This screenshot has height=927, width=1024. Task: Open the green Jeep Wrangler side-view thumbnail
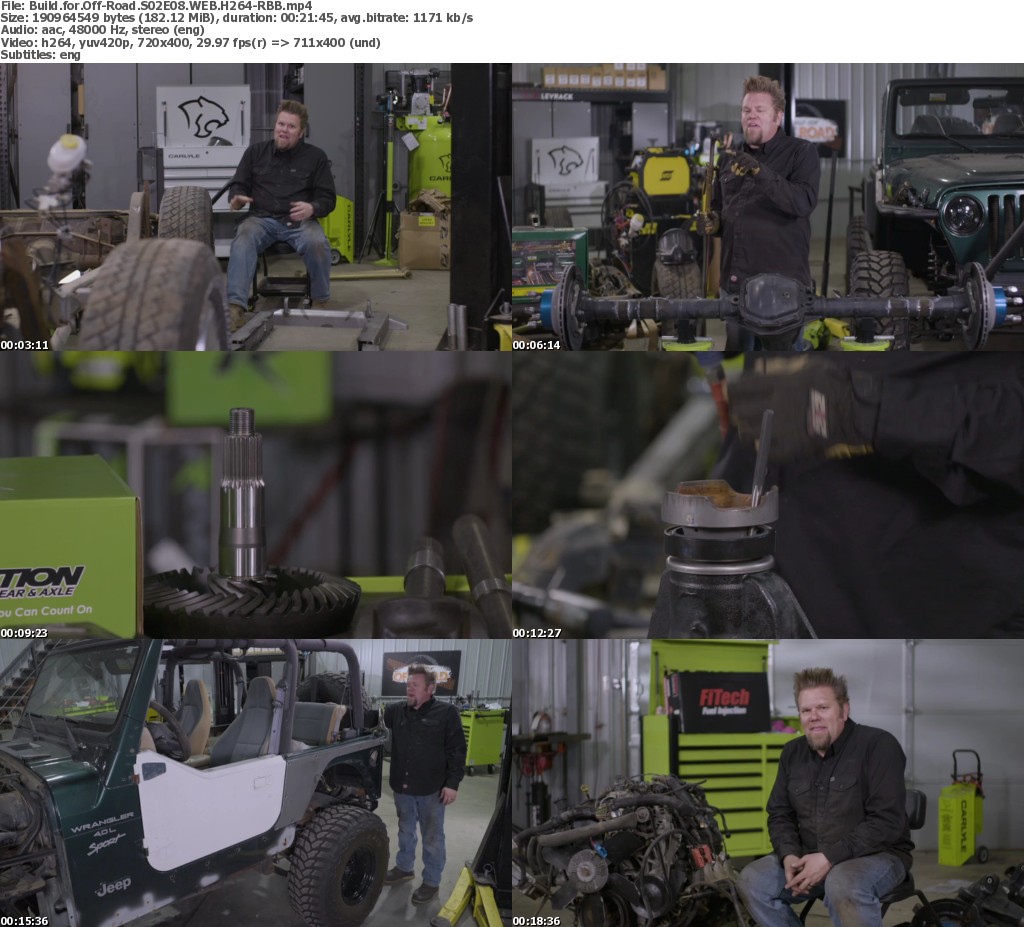[x=255, y=783]
